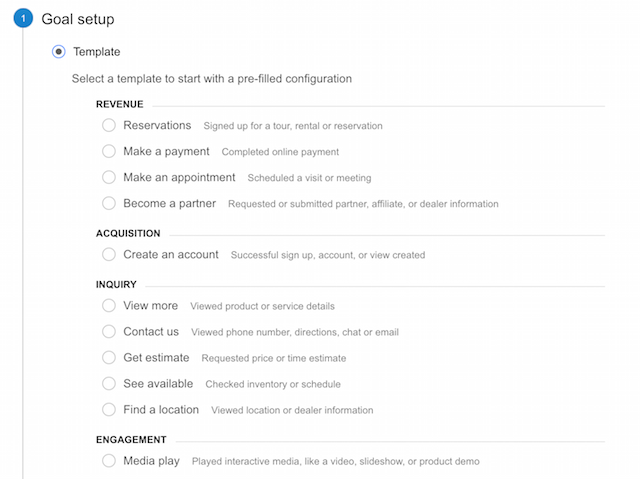Click the ENGAGEMENT section header
This screenshot has height=479, width=640.
tap(131, 440)
